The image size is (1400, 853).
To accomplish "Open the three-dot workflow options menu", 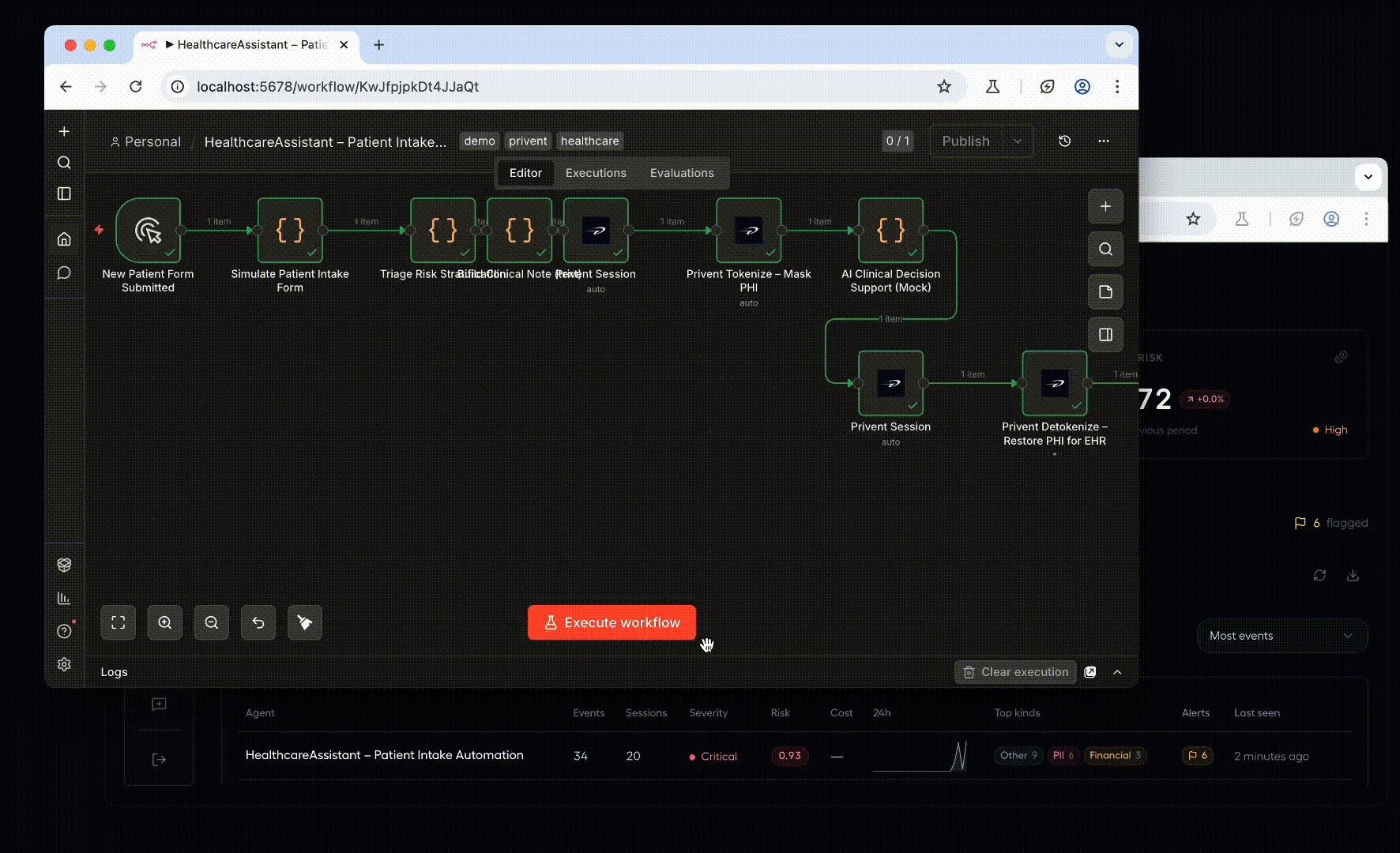I will [x=1104, y=141].
